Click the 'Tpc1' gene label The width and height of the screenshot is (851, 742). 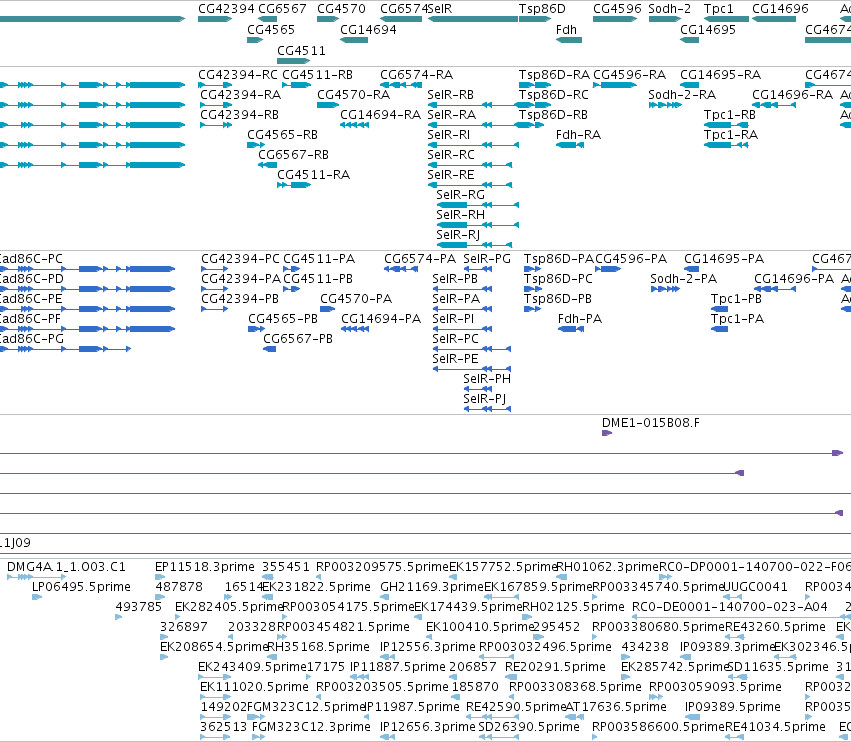tap(719, 9)
